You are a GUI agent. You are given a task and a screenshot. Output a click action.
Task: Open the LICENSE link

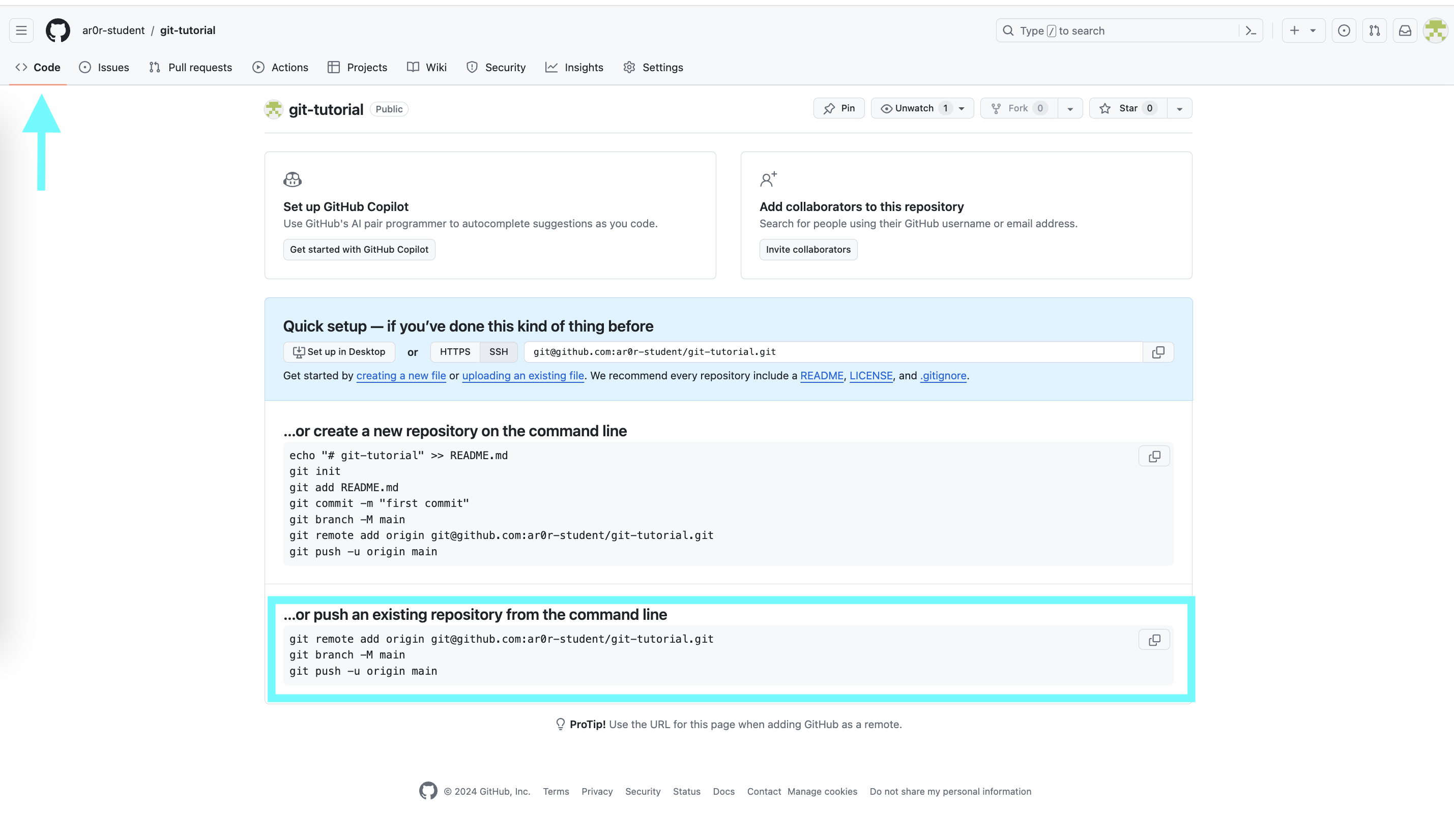coord(870,376)
